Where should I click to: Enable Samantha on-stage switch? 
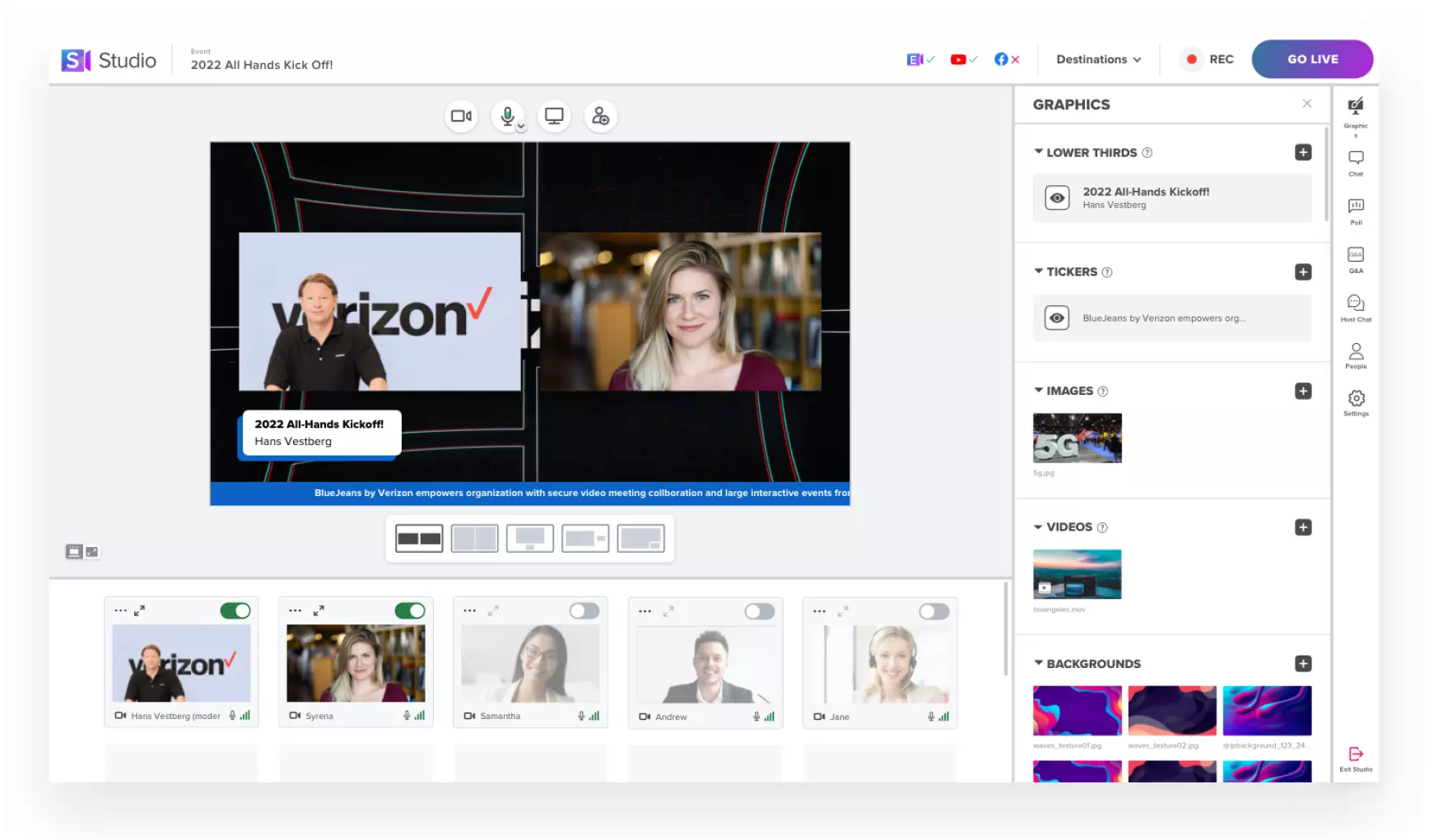click(x=584, y=610)
